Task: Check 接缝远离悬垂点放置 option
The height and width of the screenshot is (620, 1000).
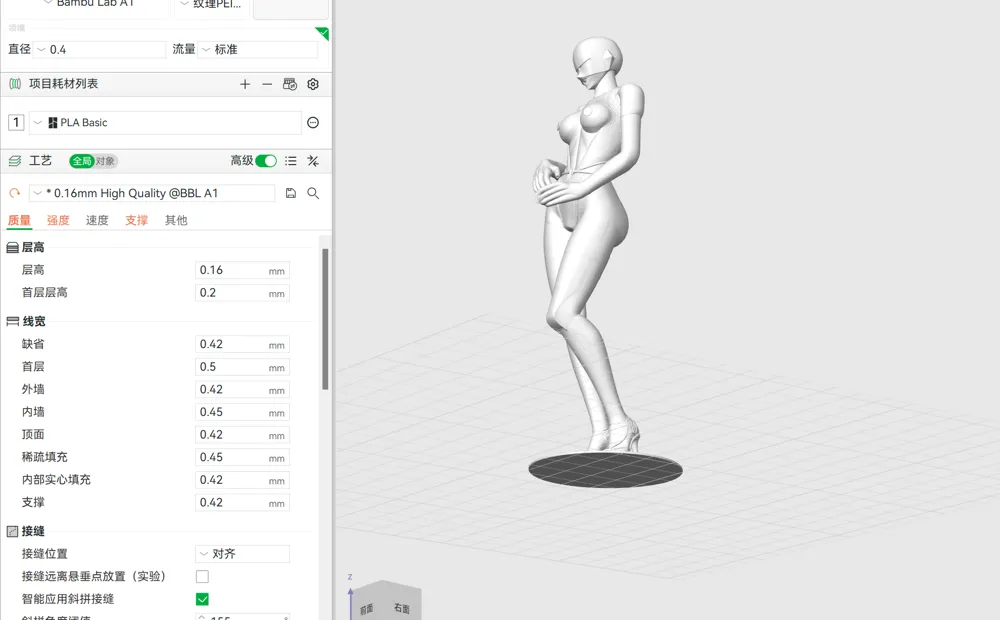Action: tap(202, 577)
